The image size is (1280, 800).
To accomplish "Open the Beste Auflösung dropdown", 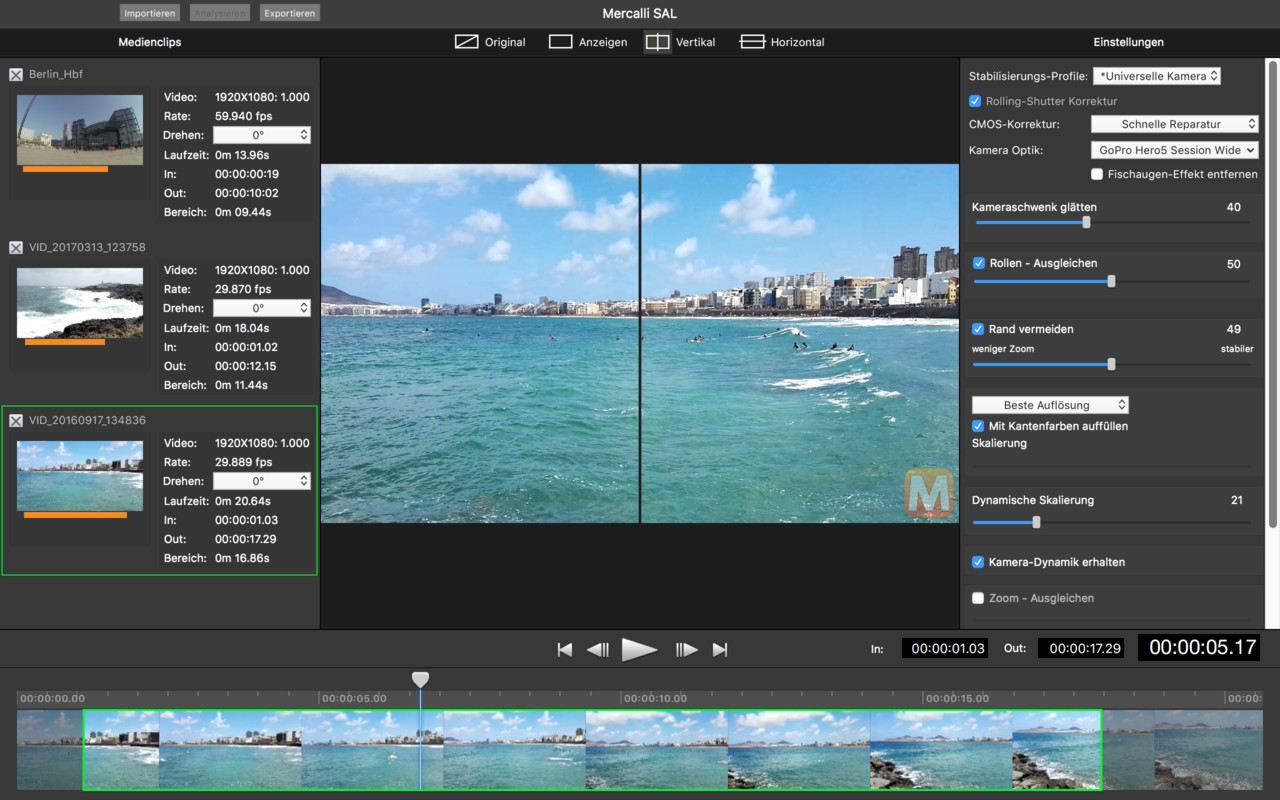I will tap(1050, 405).
